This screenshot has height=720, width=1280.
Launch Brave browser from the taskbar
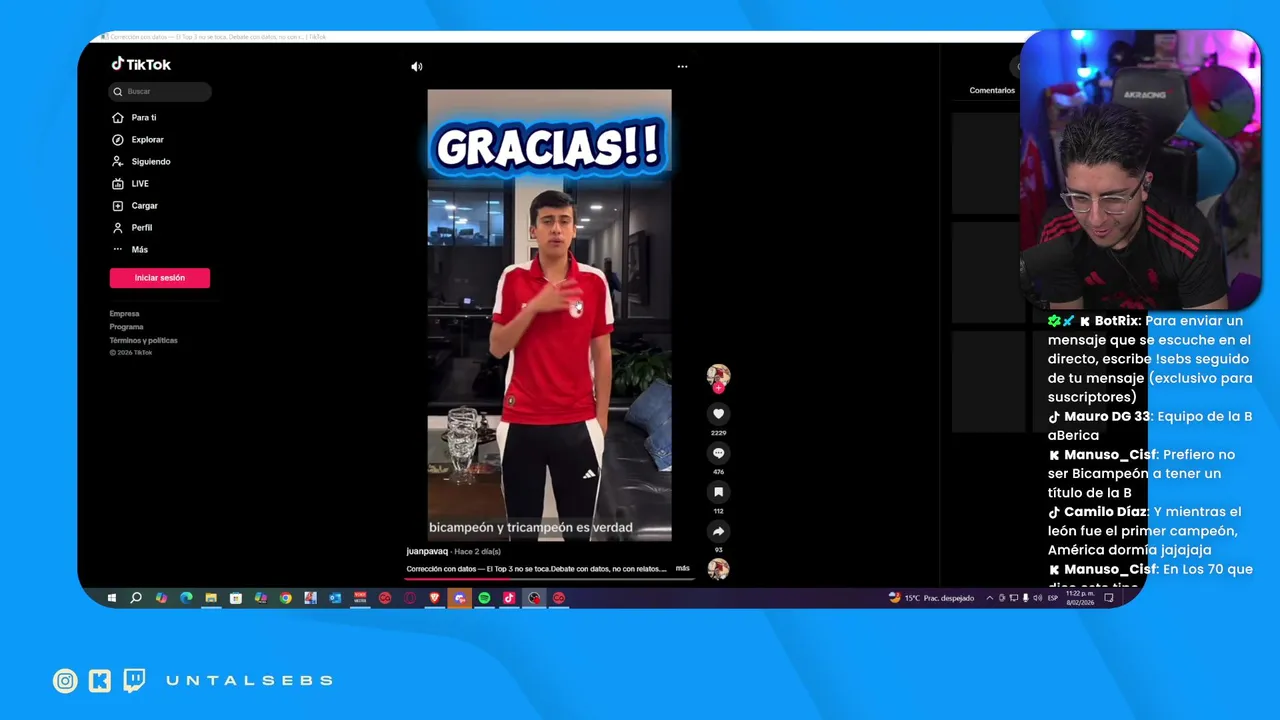[435, 598]
